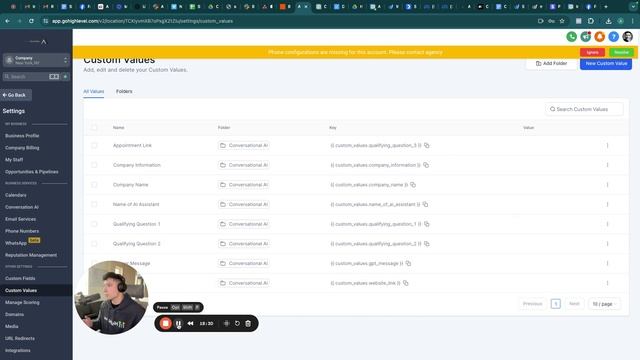The height and width of the screenshot is (360, 640).
Task: Select the Company Information row checkbox
Action: [94, 165]
